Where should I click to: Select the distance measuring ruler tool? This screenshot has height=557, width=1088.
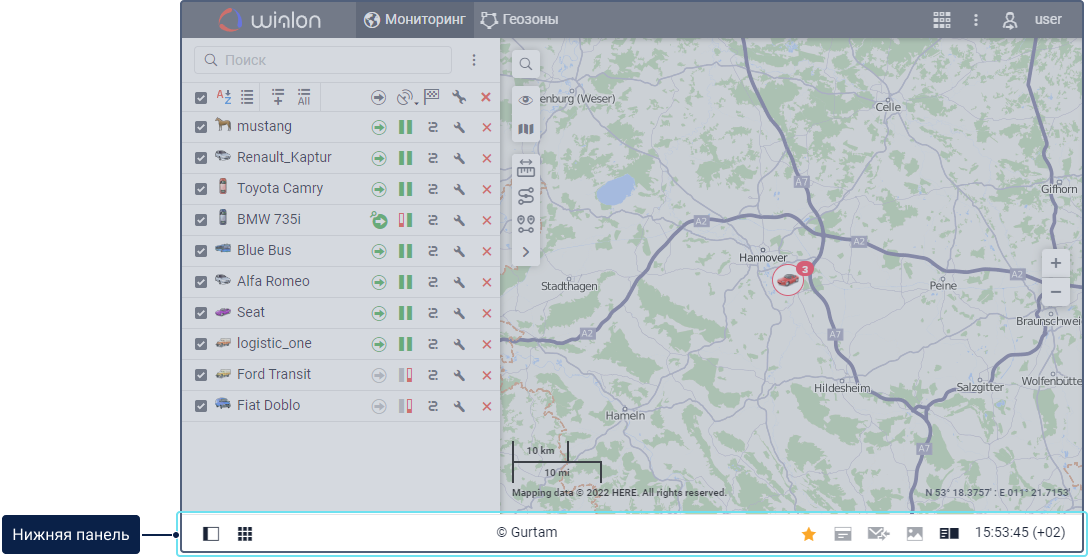coord(526,168)
